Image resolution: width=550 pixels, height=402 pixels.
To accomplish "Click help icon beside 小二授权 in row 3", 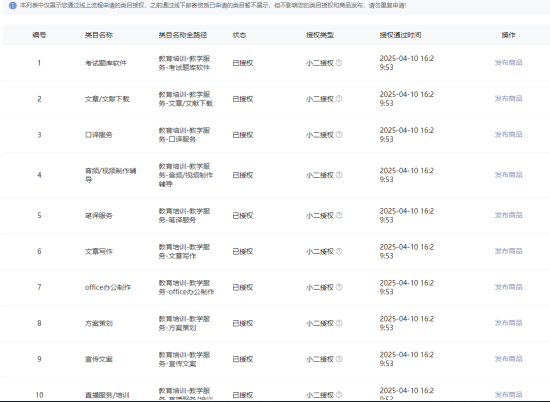I will tap(339, 135).
